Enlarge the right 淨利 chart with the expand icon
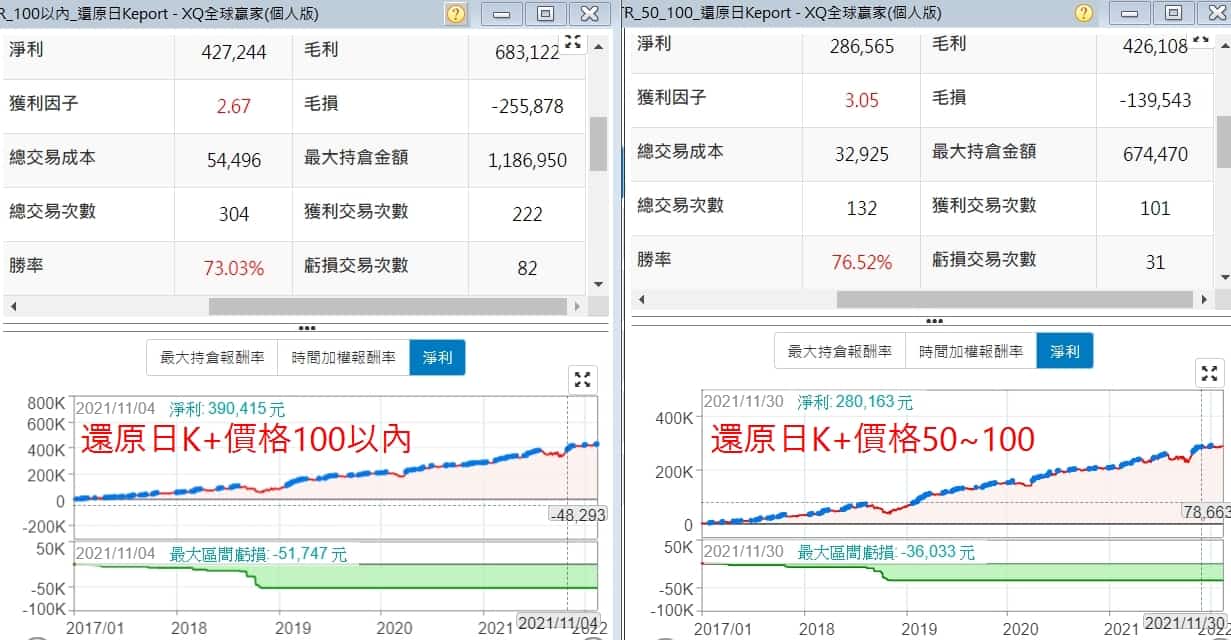This screenshot has height=640, width=1231. click(1211, 374)
